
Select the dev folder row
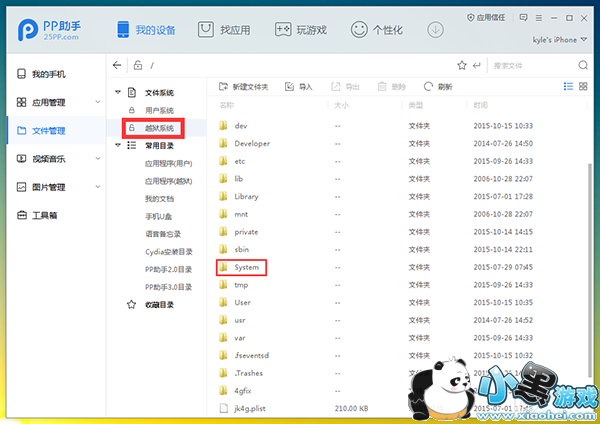tap(396, 126)
